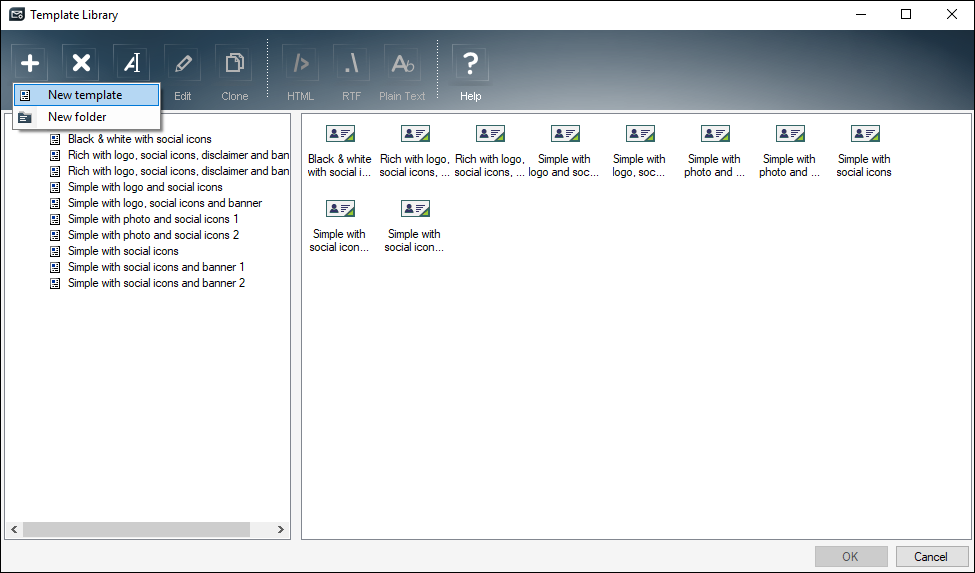This screenshot has height=573, width=975.
Task: Click the plus (New) toolbar icon
Action: tap(30, 63)
